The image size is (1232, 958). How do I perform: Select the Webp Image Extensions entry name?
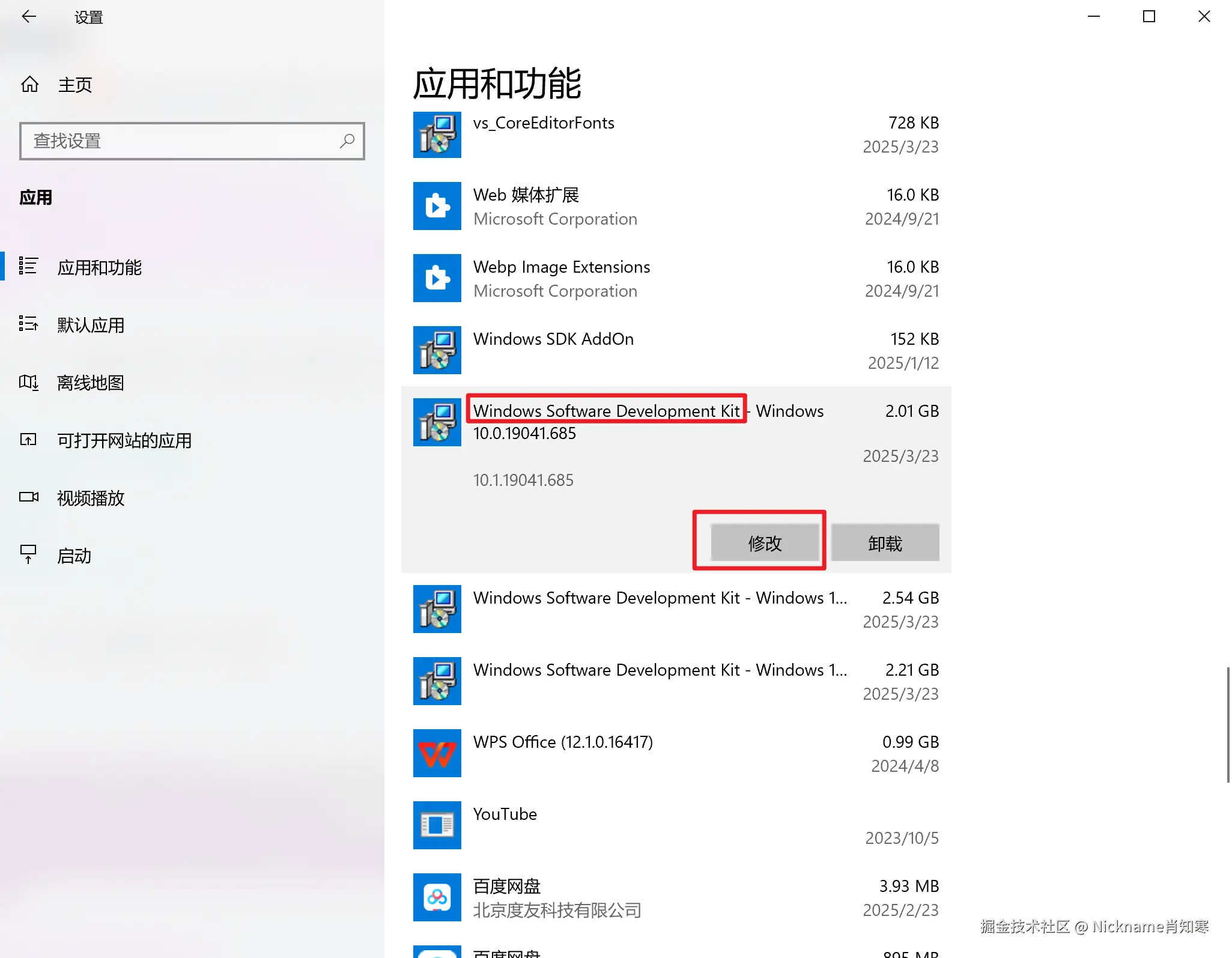coord(562,267)
